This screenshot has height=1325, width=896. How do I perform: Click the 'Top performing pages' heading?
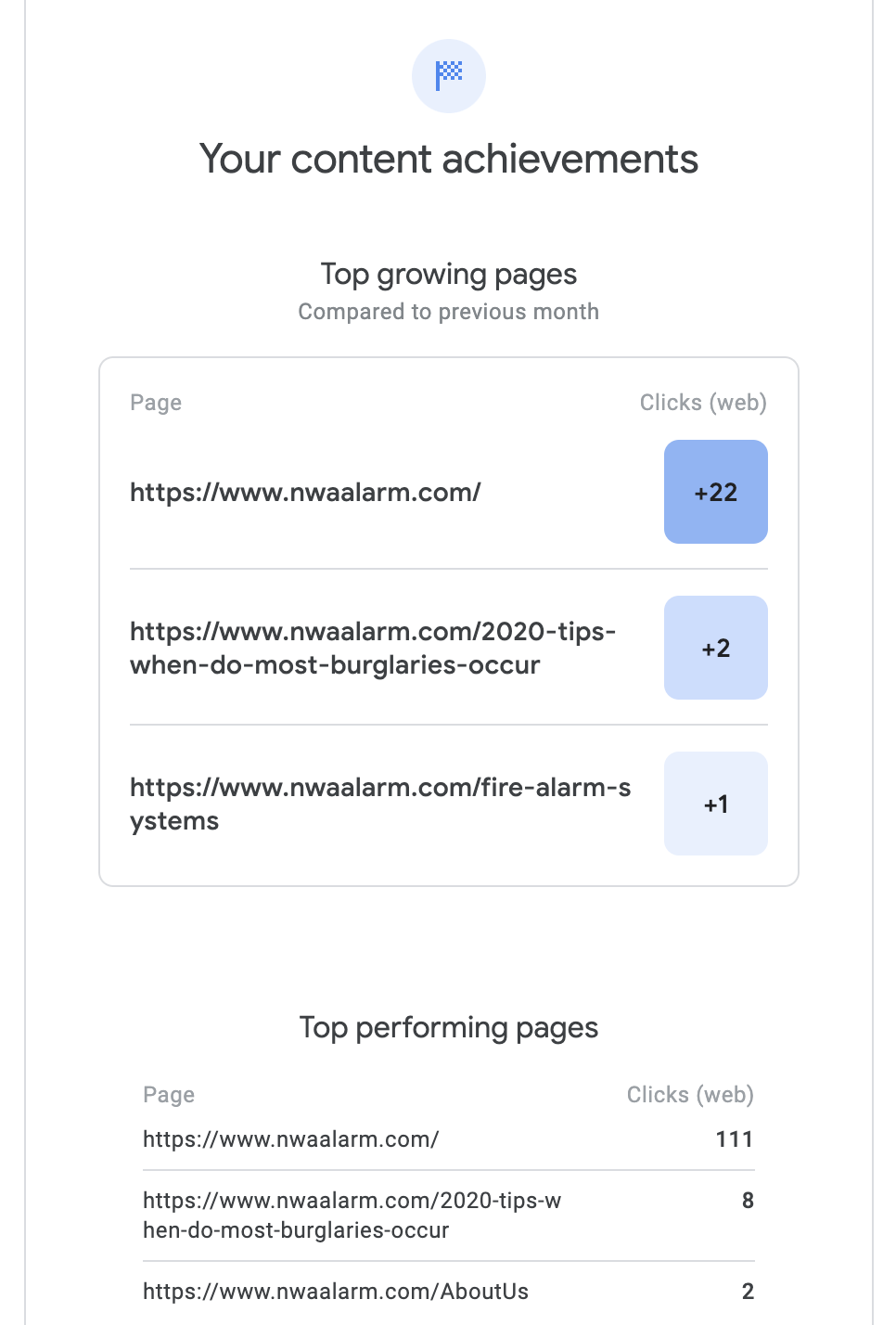[449, 1028]
